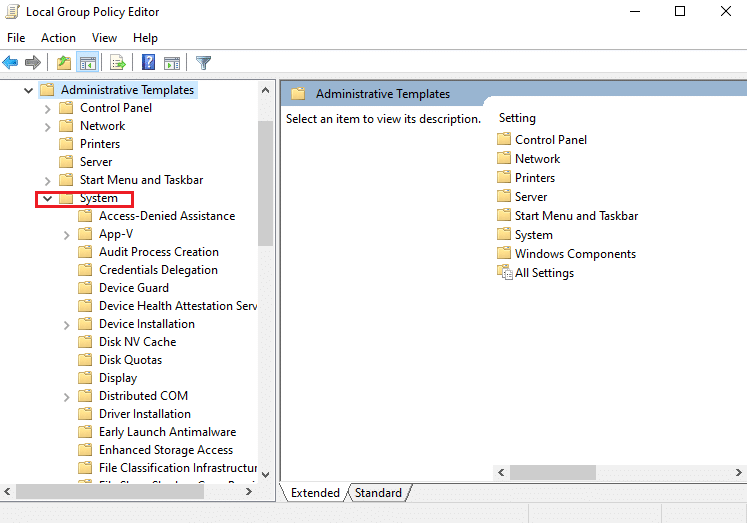Click folder icon beside Display in tree

coord(85,378)
